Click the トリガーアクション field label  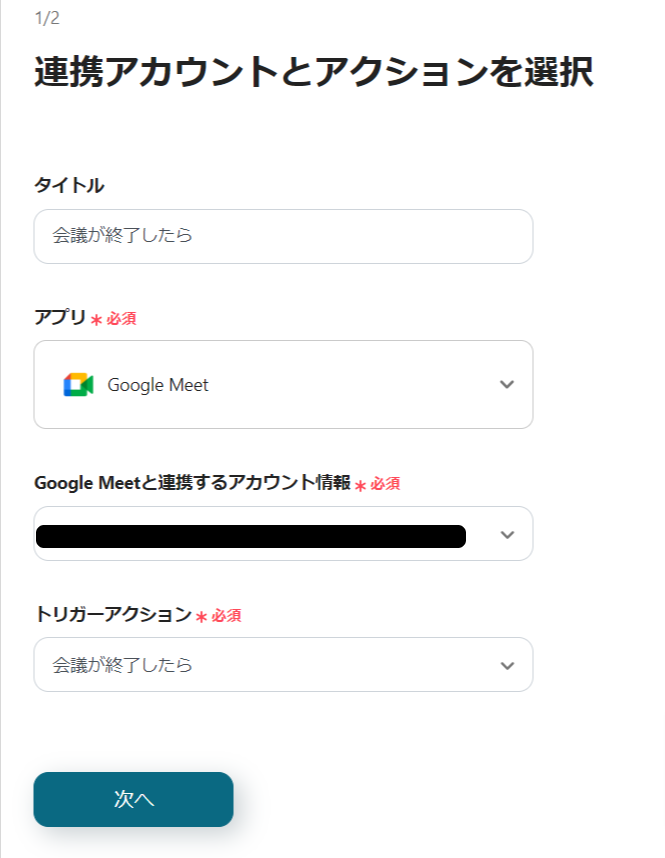(x=112, y=615)
